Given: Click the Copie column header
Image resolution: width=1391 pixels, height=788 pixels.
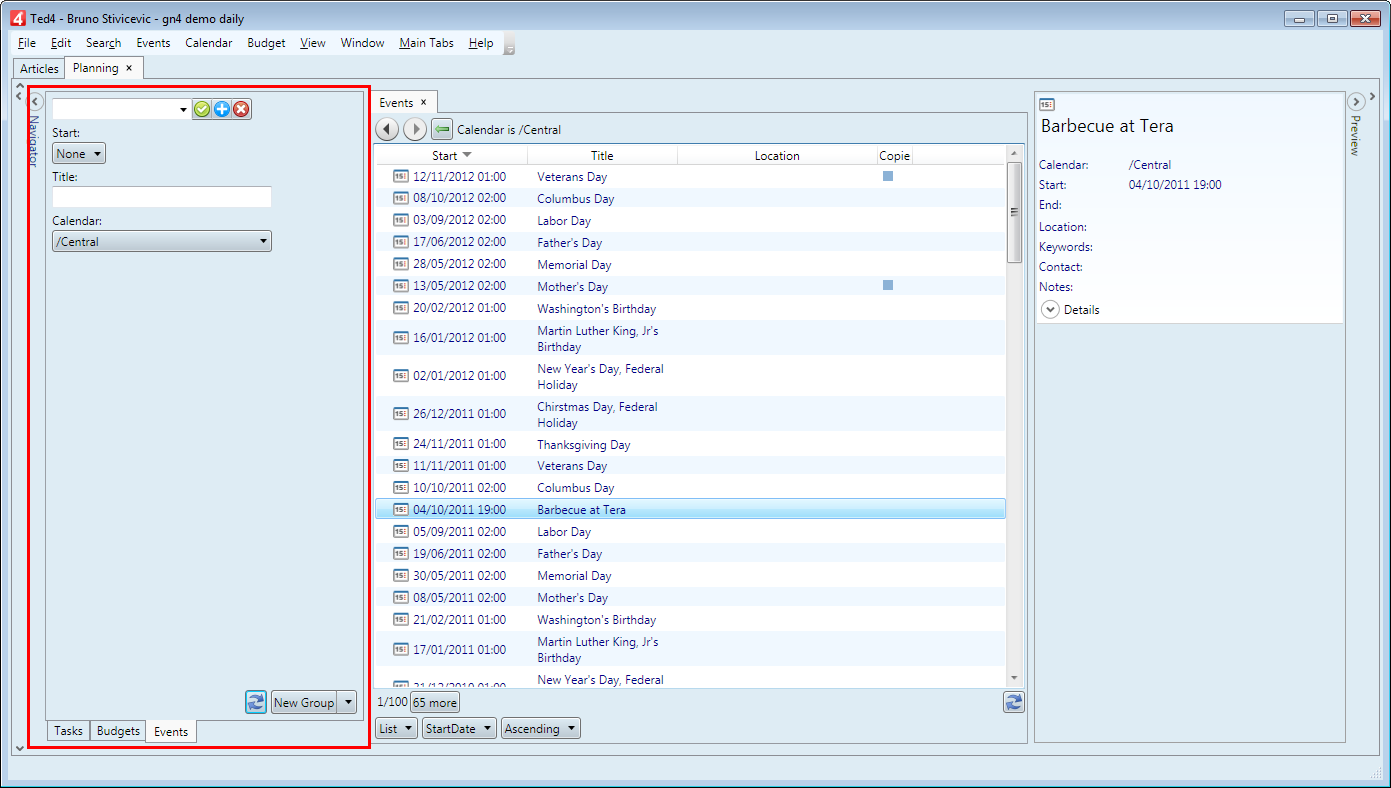Looking at the screenshot, I should (894, 155).
